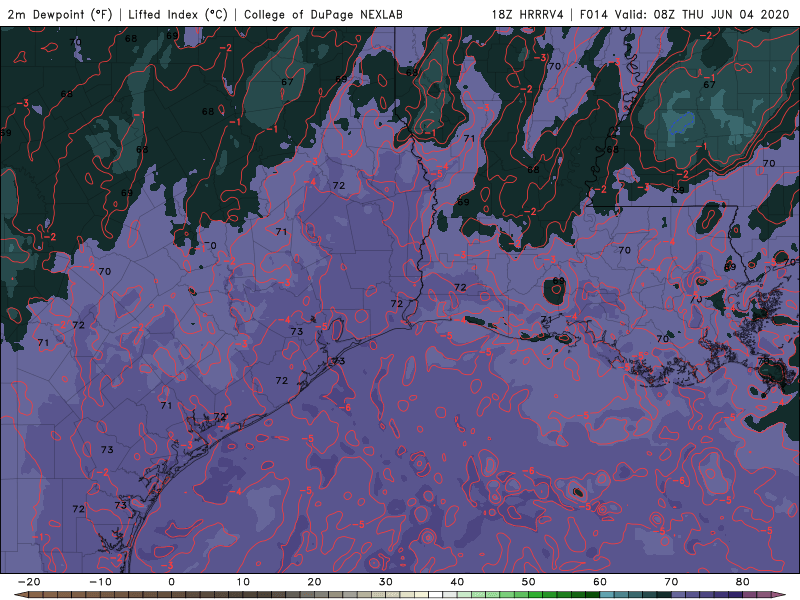Click the 80 label on the color scale

tap(743, 582)
